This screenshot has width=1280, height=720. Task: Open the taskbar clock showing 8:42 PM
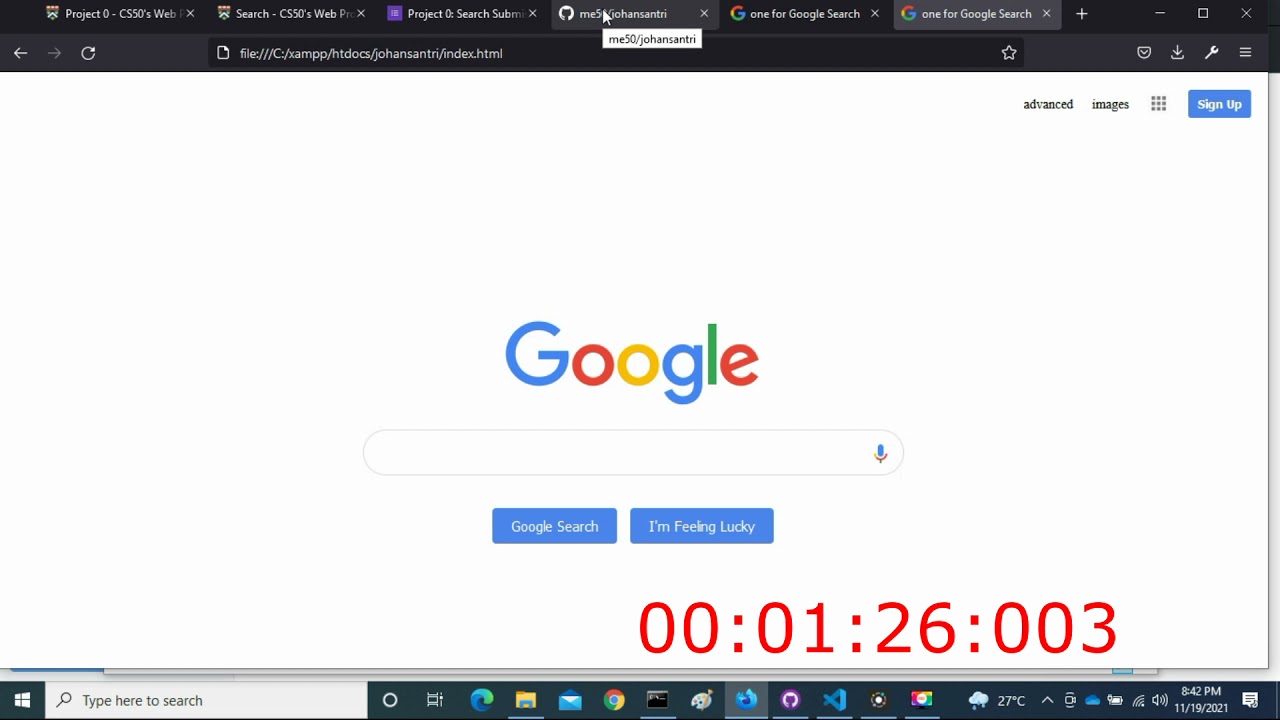[1201, 700]
